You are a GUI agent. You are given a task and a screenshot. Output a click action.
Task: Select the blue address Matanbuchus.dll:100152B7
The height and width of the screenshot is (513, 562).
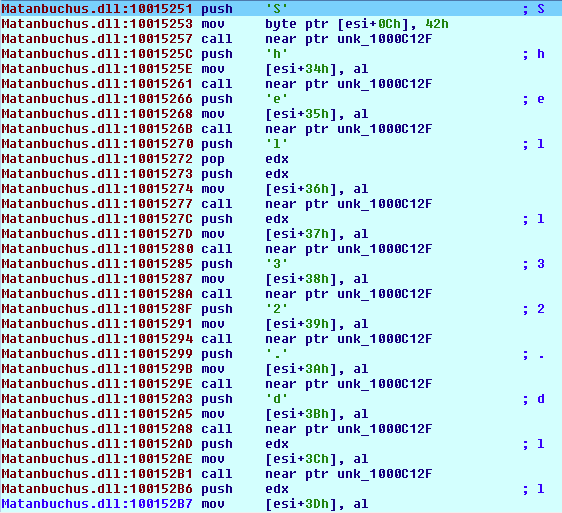[97, 504]
